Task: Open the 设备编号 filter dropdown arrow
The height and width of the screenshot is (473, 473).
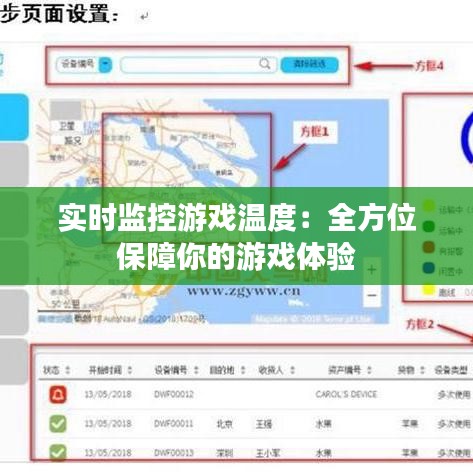Action: coord(105,64)
